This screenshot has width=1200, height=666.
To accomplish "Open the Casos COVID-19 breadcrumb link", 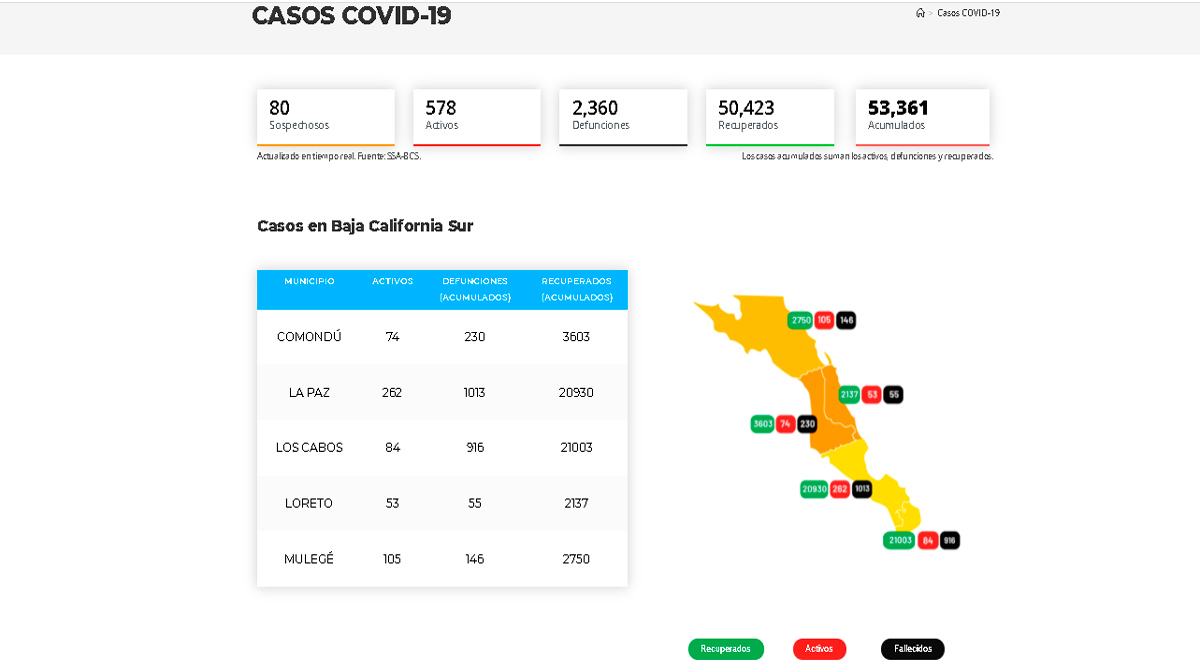I will (x=968, y=13).
